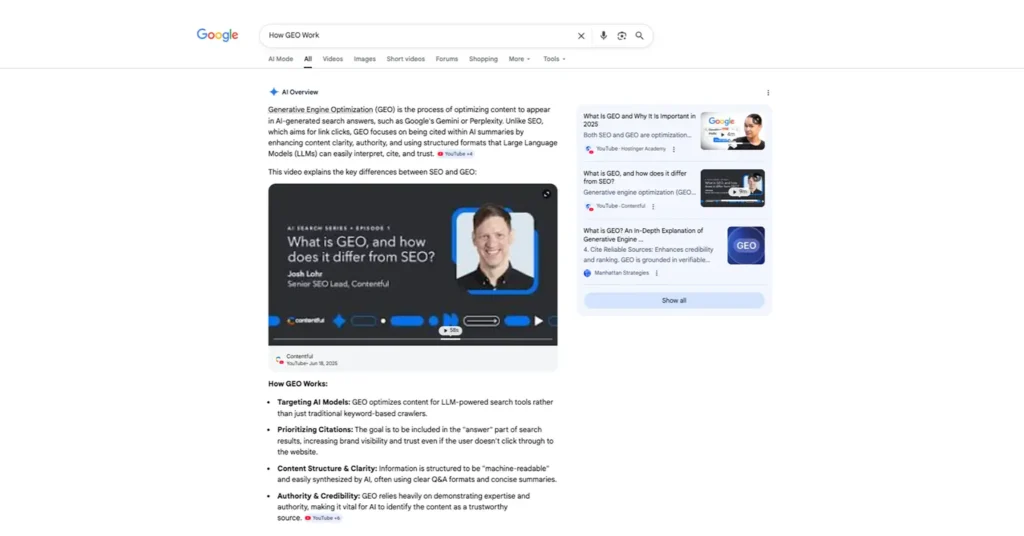
Task: Open options for Manhattan Strategies result
Action: (656, 273)
